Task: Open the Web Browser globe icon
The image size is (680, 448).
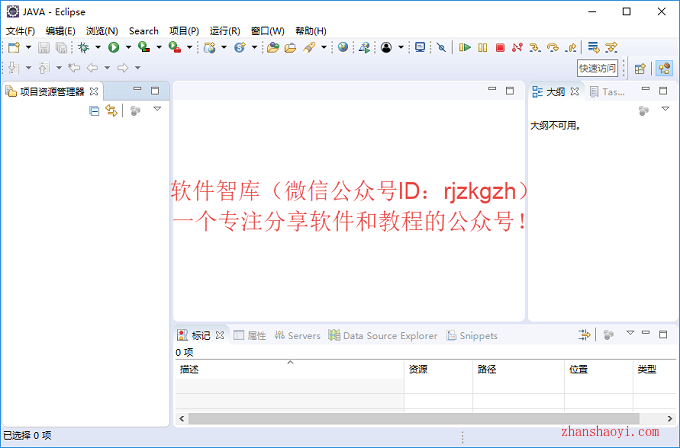Action: 343,47
